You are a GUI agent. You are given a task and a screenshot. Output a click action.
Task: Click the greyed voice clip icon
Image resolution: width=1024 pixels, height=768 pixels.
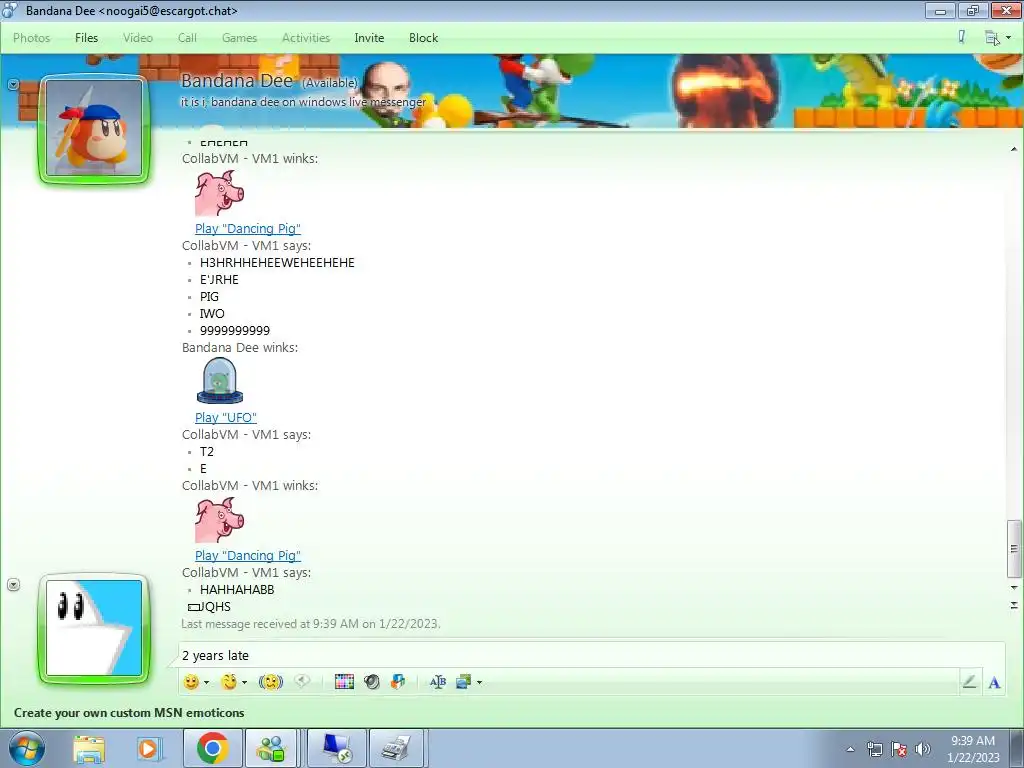point(302,681)
